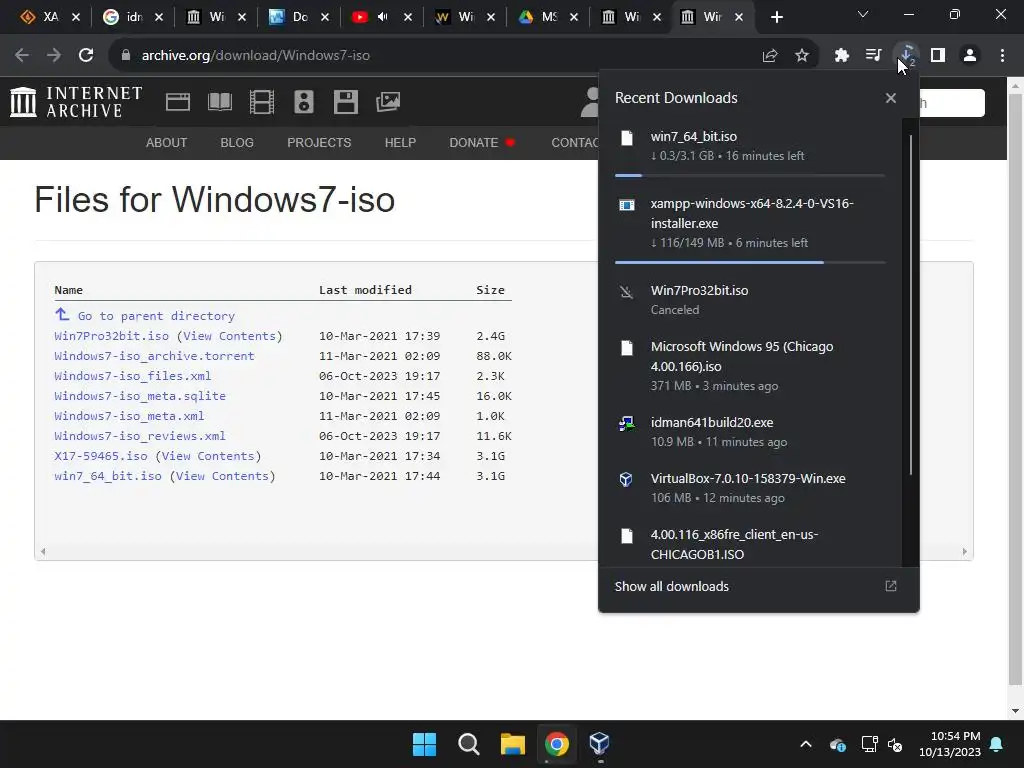Open Show all downloads external icon
The image size is (1024, 768).
tap(891, 586)
